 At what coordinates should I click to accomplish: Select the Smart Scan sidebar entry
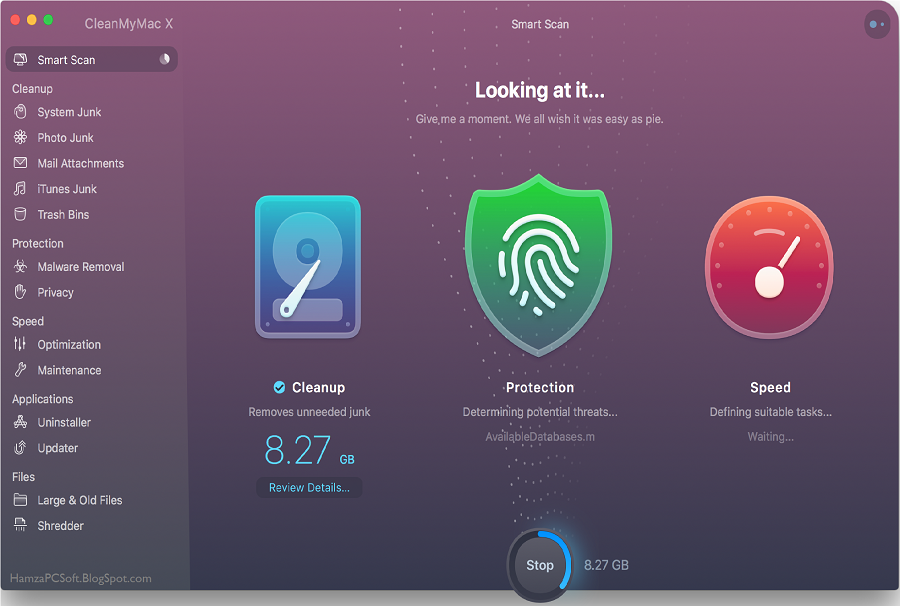[x=92, y=59]
